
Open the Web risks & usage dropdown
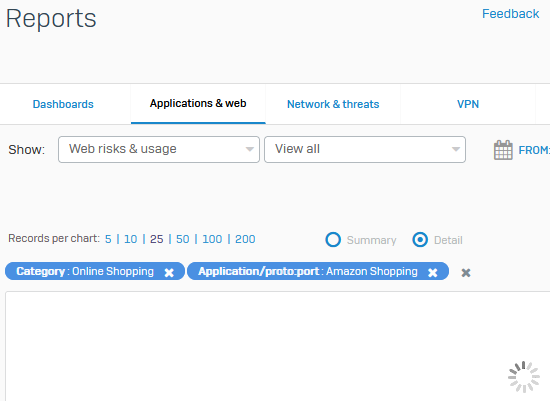[x=159, y=149]
